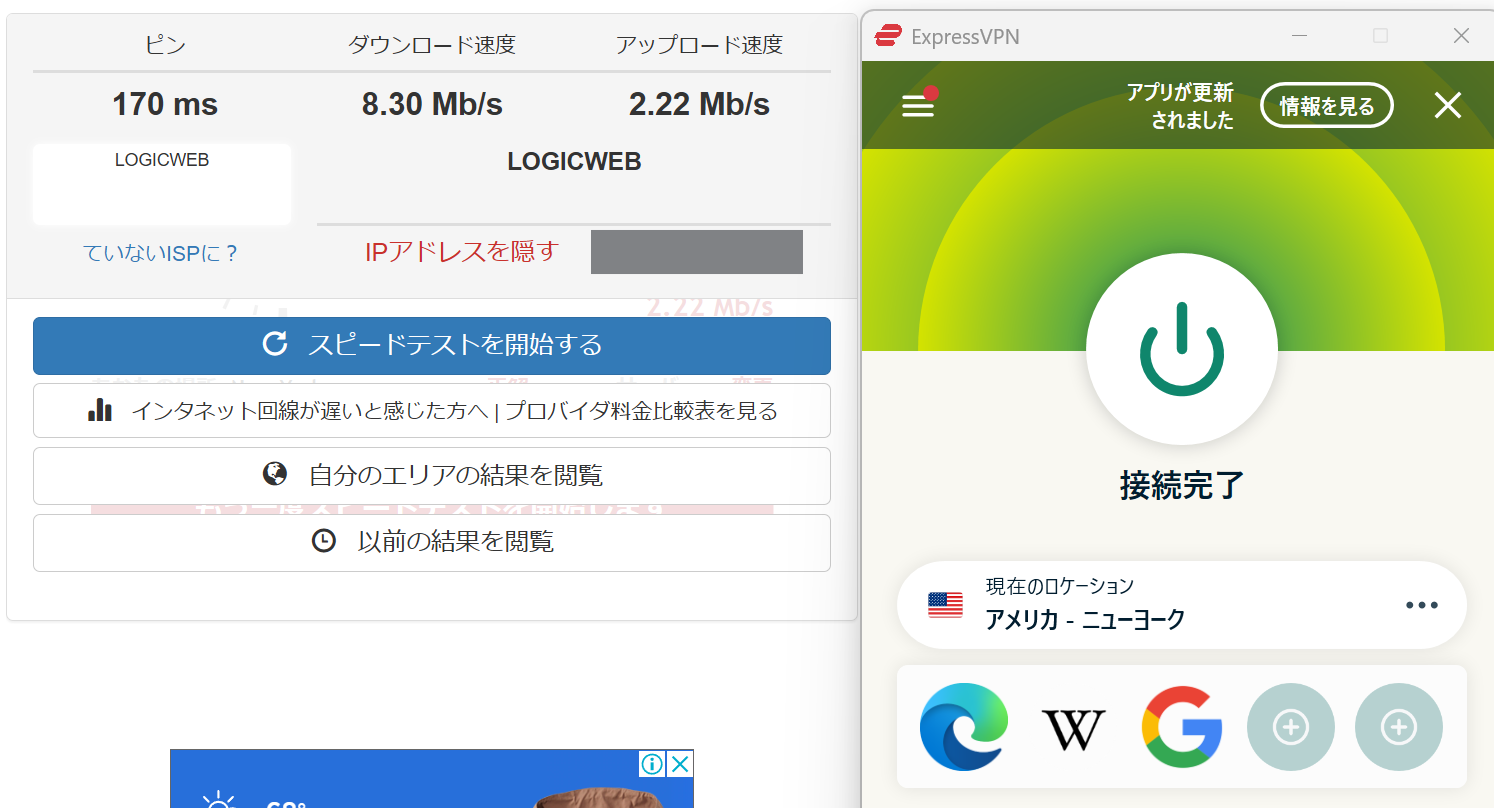The height and width of the screenshot is (808, 1494).
Task: Open the three-dot location options menu
Action: (x=1421, y=605)
